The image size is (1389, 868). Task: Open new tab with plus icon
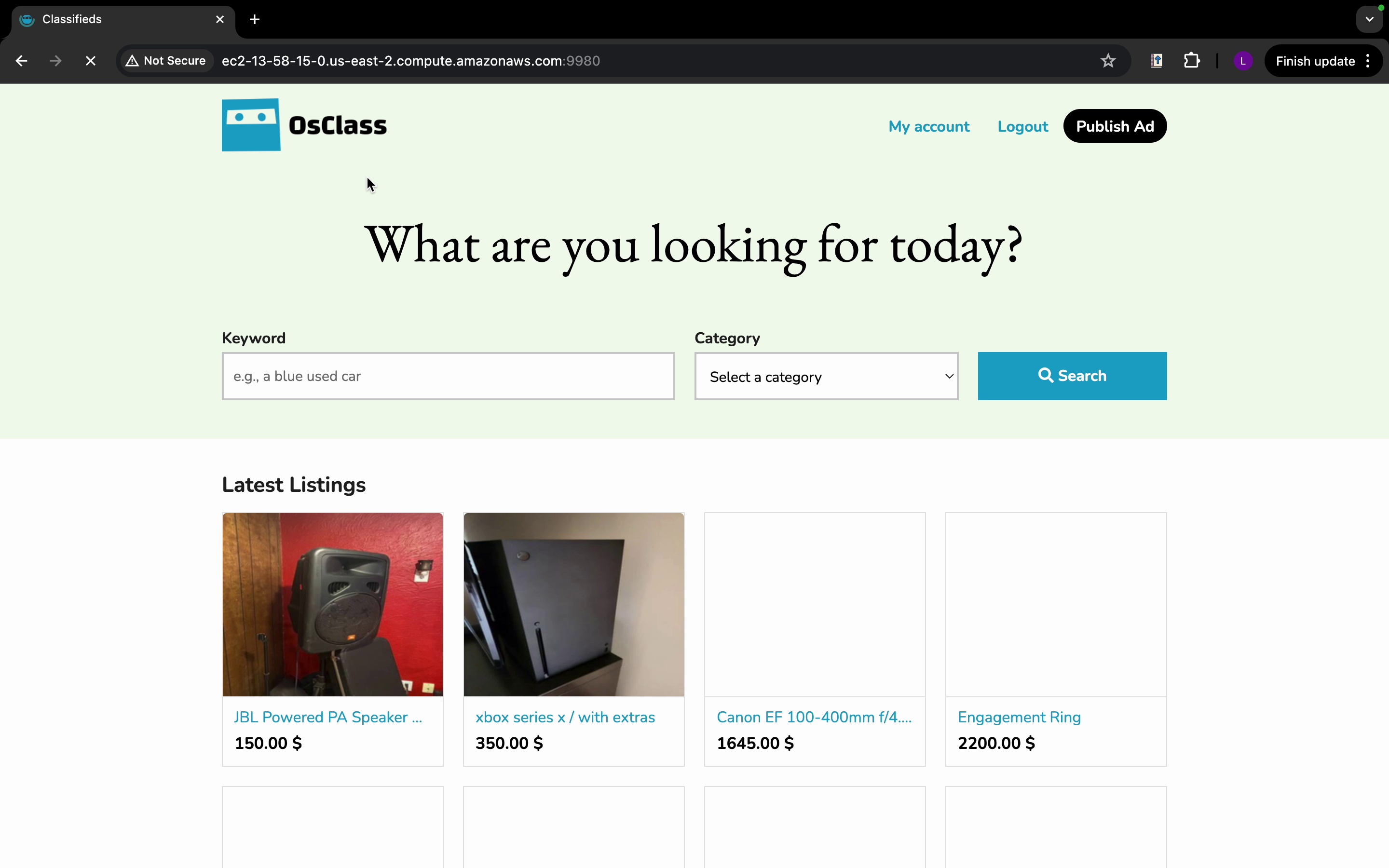pyautogui.click(x=255, y=19)
